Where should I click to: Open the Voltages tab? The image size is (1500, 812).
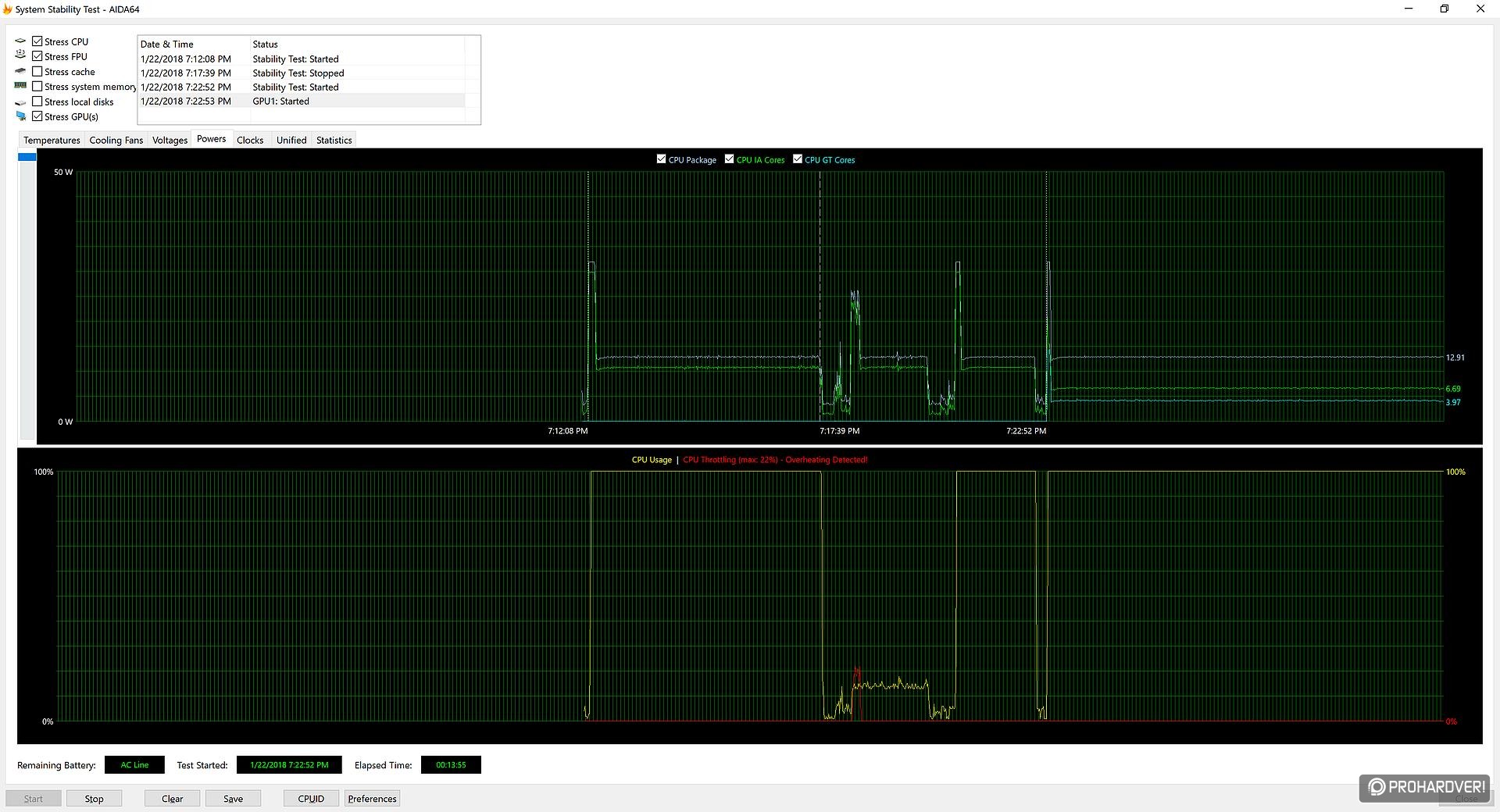[170, 140]
